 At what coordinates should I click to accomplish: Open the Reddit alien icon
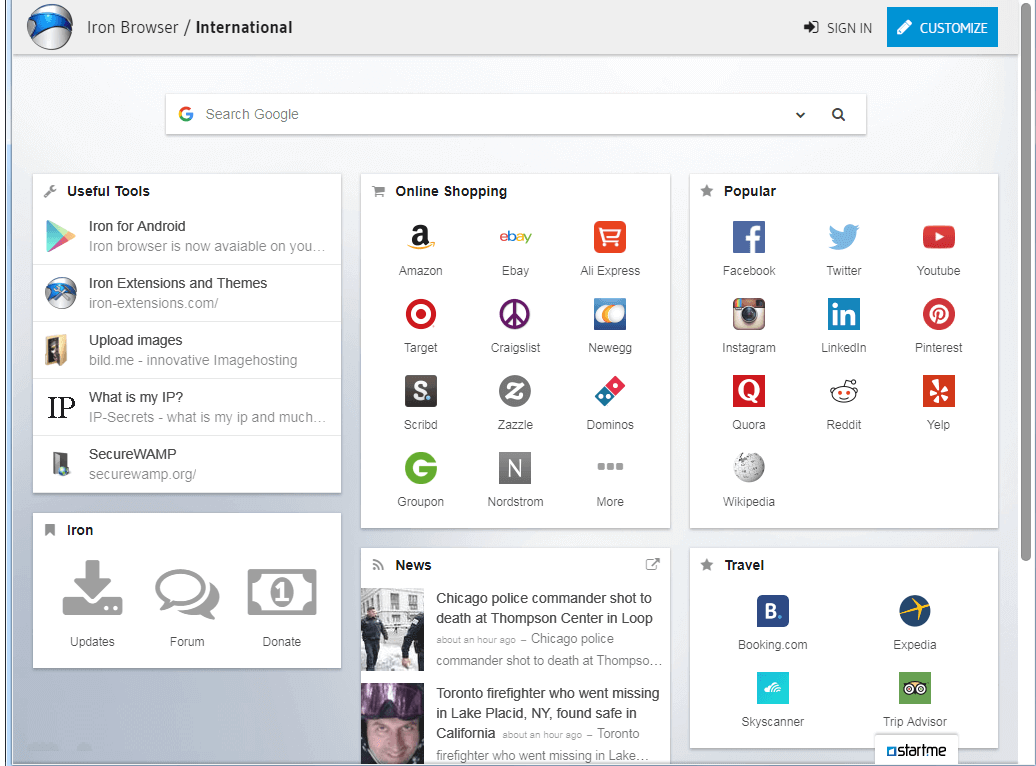[x=844, y=391]
